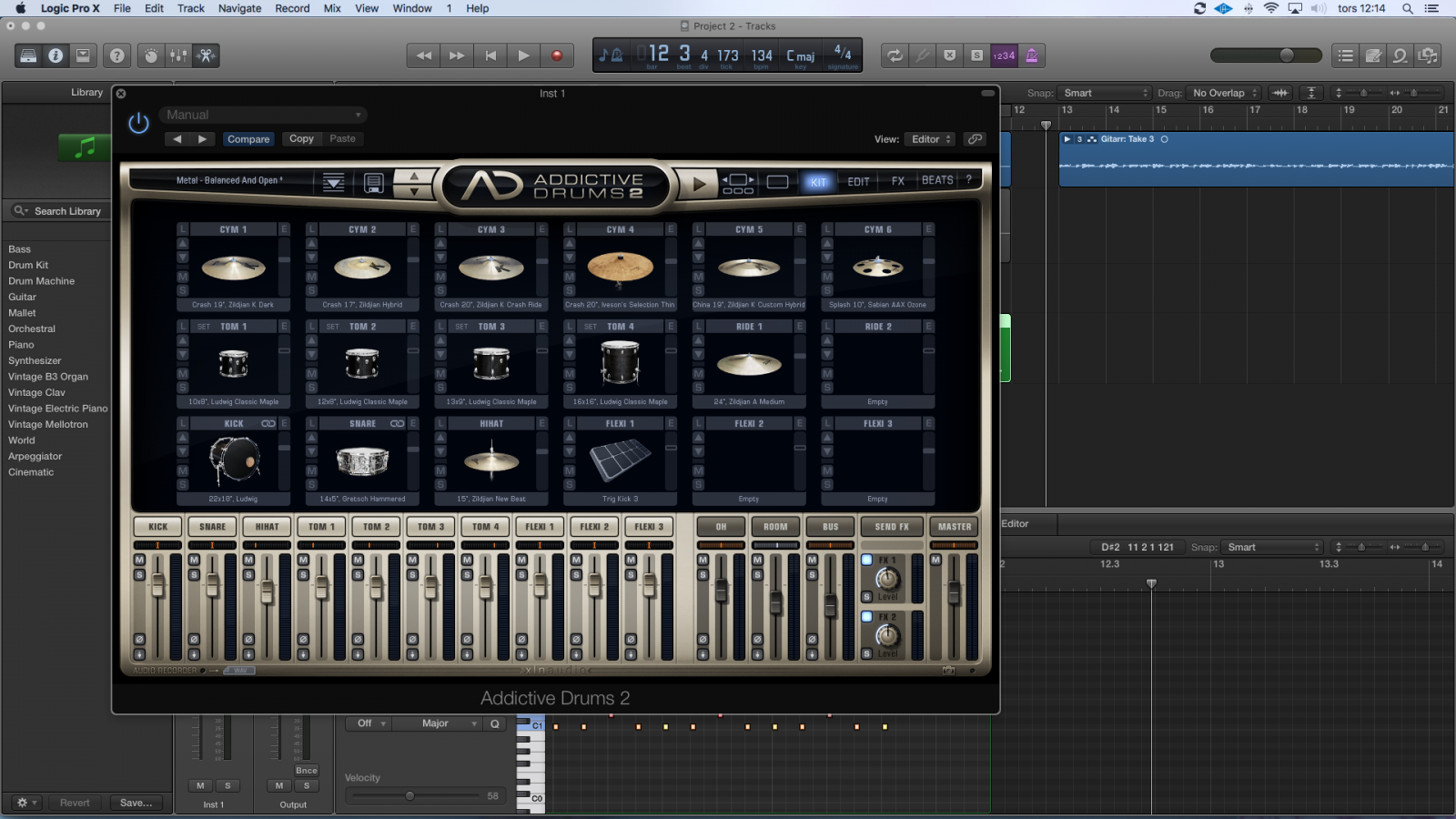Open the editor Snap Smart dropdown

tap(1271, 547)
